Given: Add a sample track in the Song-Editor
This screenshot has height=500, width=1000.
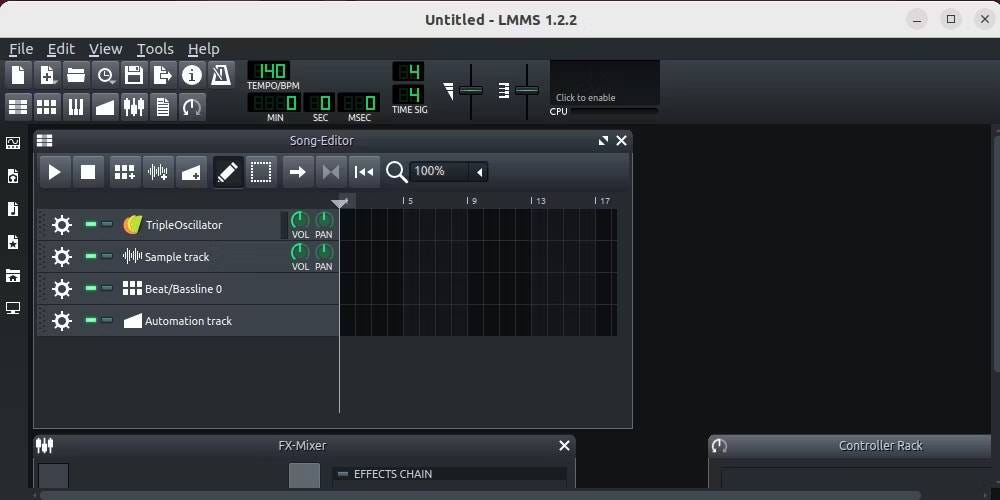Looking at the screenshot, I should (158, 172).
